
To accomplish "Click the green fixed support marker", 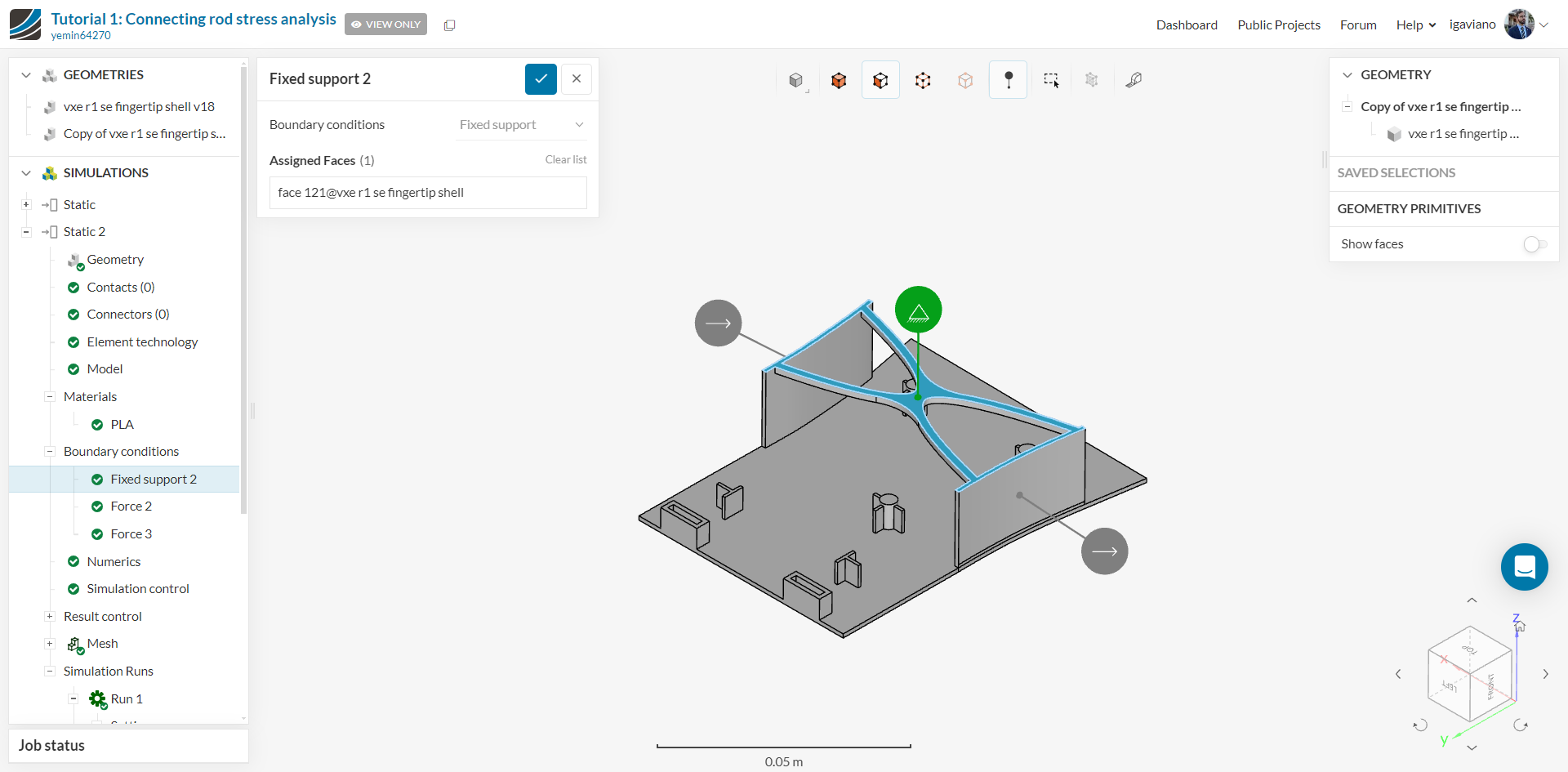I will click(x=919, y=310).
